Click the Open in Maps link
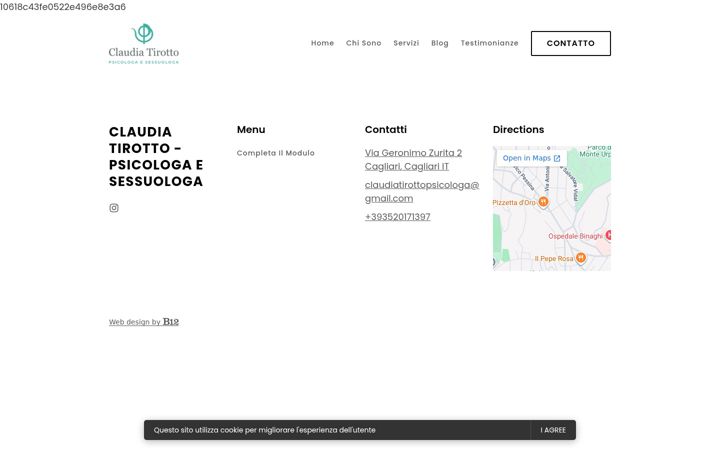Image resolution: width=720 pixels, height=450 pixels. (532, 158)
